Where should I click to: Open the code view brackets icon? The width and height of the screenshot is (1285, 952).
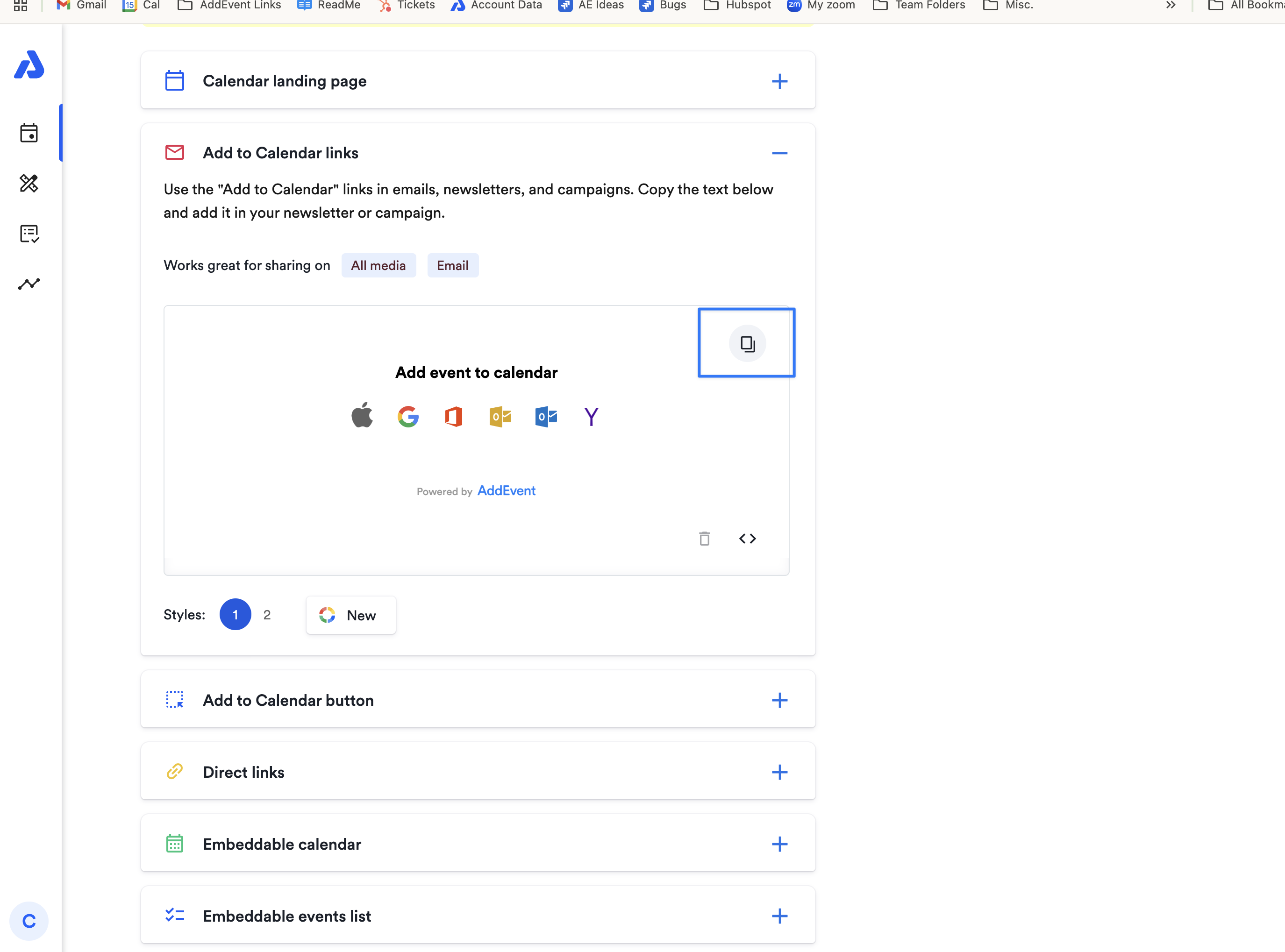point(747,538)
